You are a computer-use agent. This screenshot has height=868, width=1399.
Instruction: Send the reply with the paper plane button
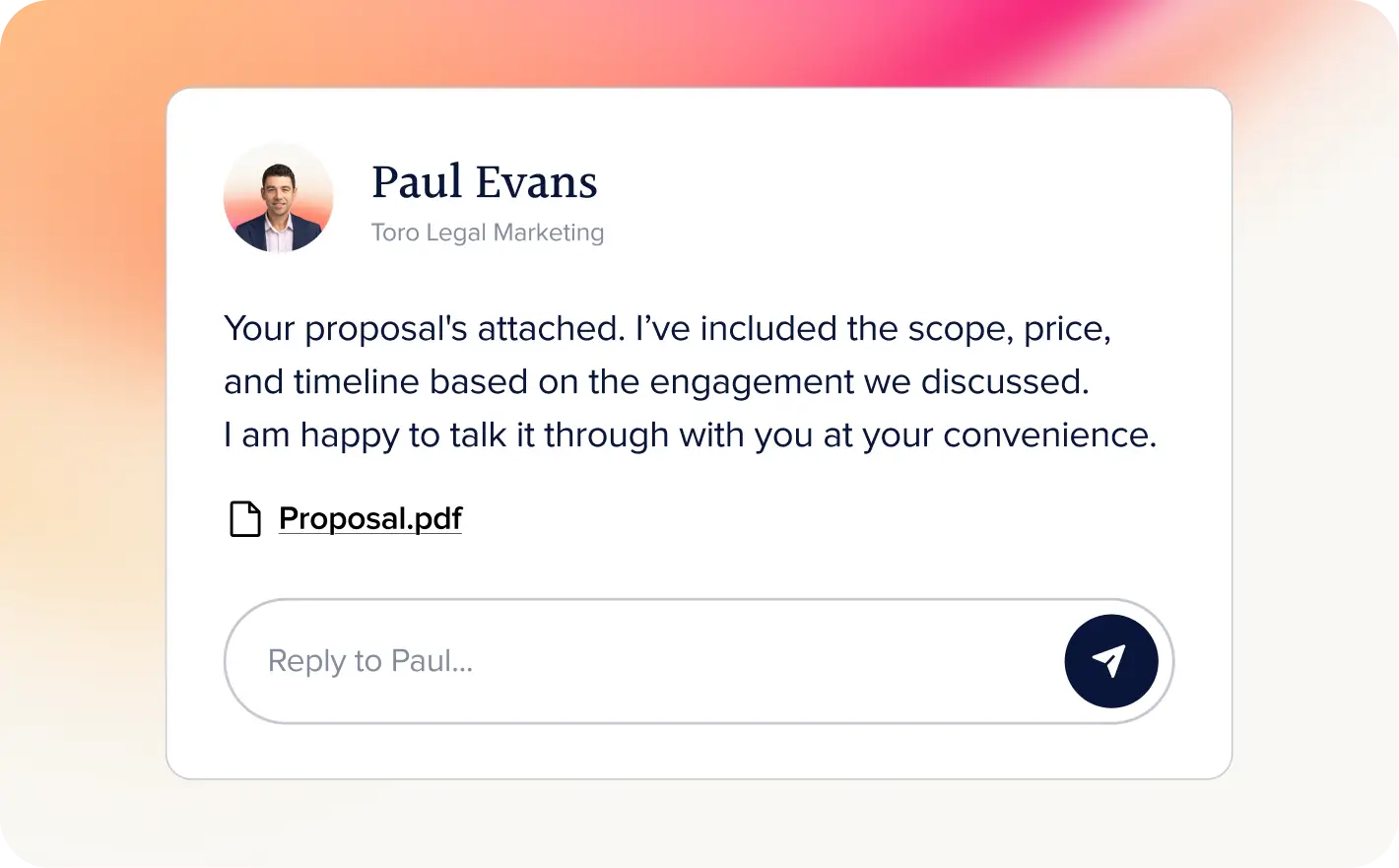[1110, 661]
